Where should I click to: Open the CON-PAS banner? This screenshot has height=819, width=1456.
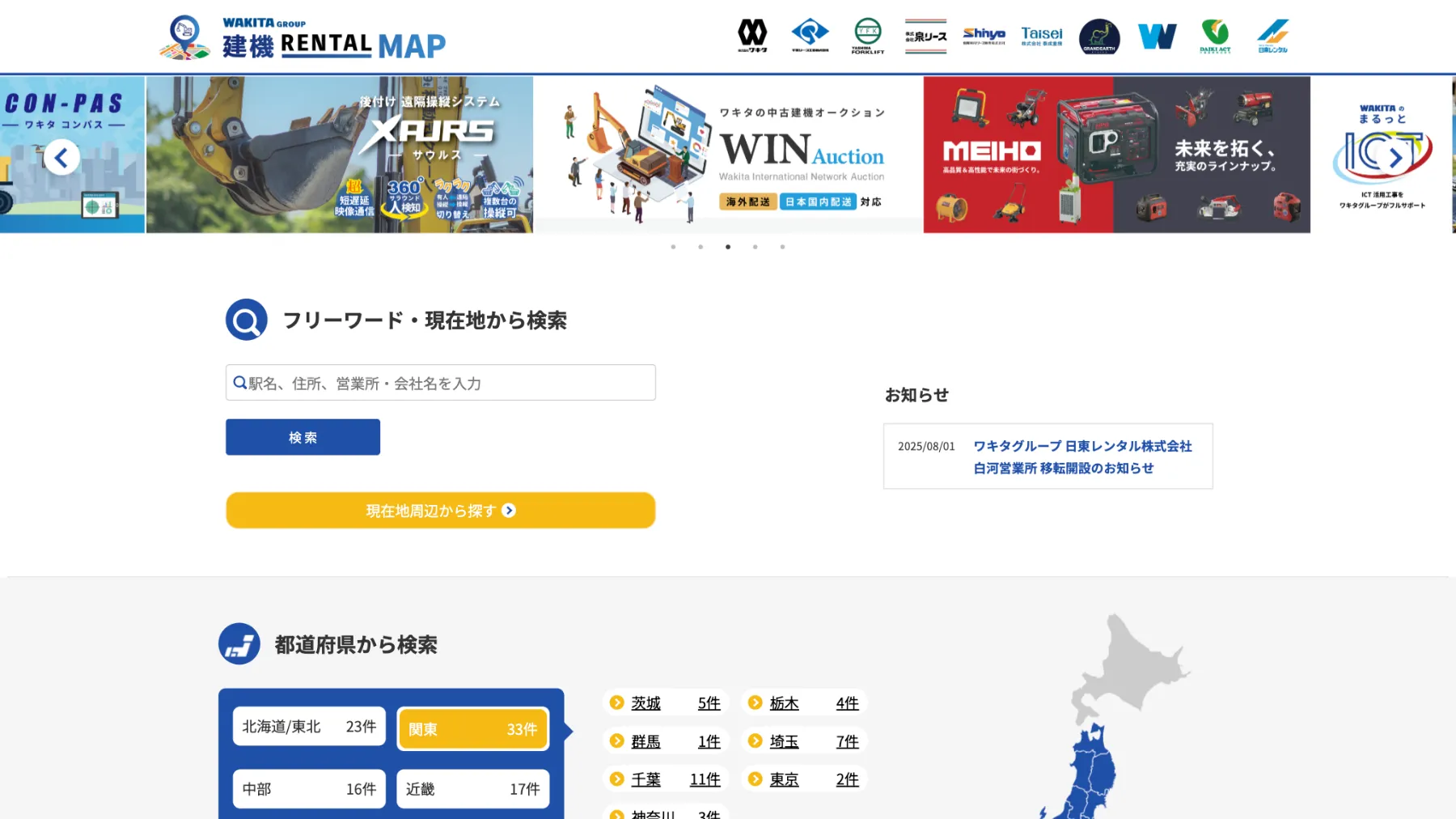pyautogui.click(x=72, y=155)
